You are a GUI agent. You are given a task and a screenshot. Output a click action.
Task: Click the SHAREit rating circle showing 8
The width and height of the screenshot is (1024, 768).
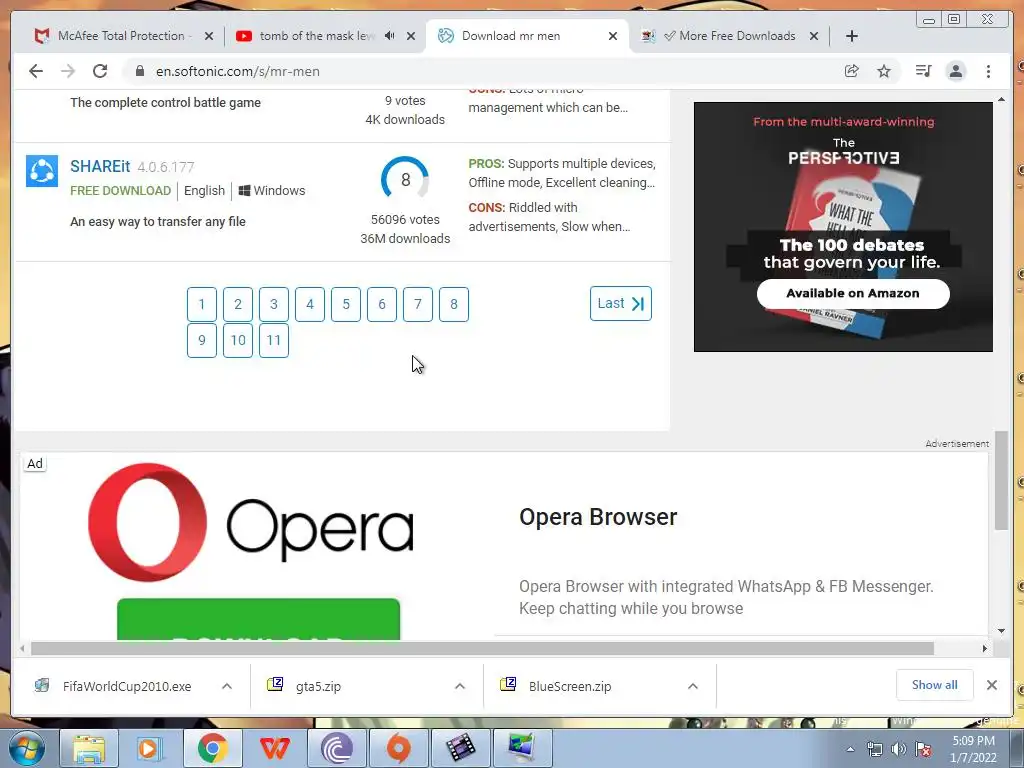click(x=405, y=180)
